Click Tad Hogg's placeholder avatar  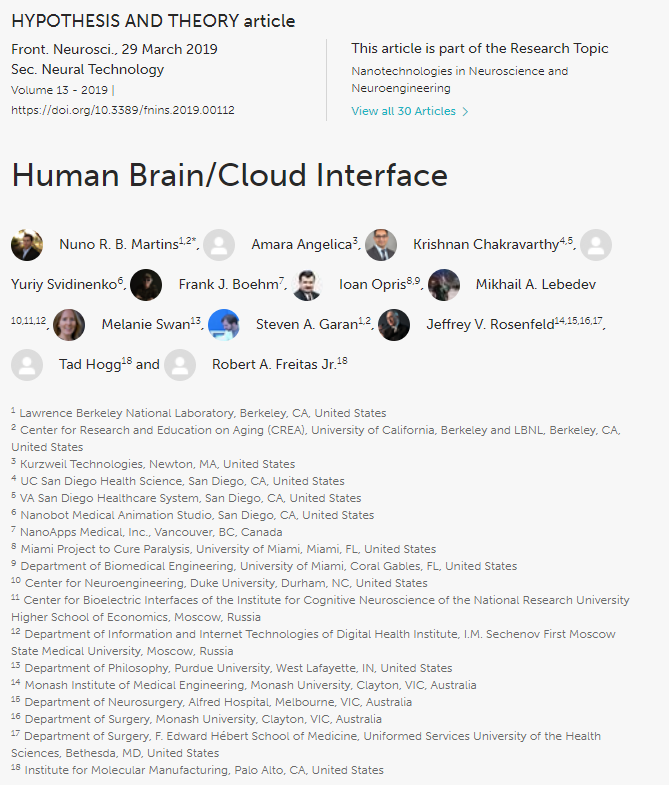[x=27, y=365]
